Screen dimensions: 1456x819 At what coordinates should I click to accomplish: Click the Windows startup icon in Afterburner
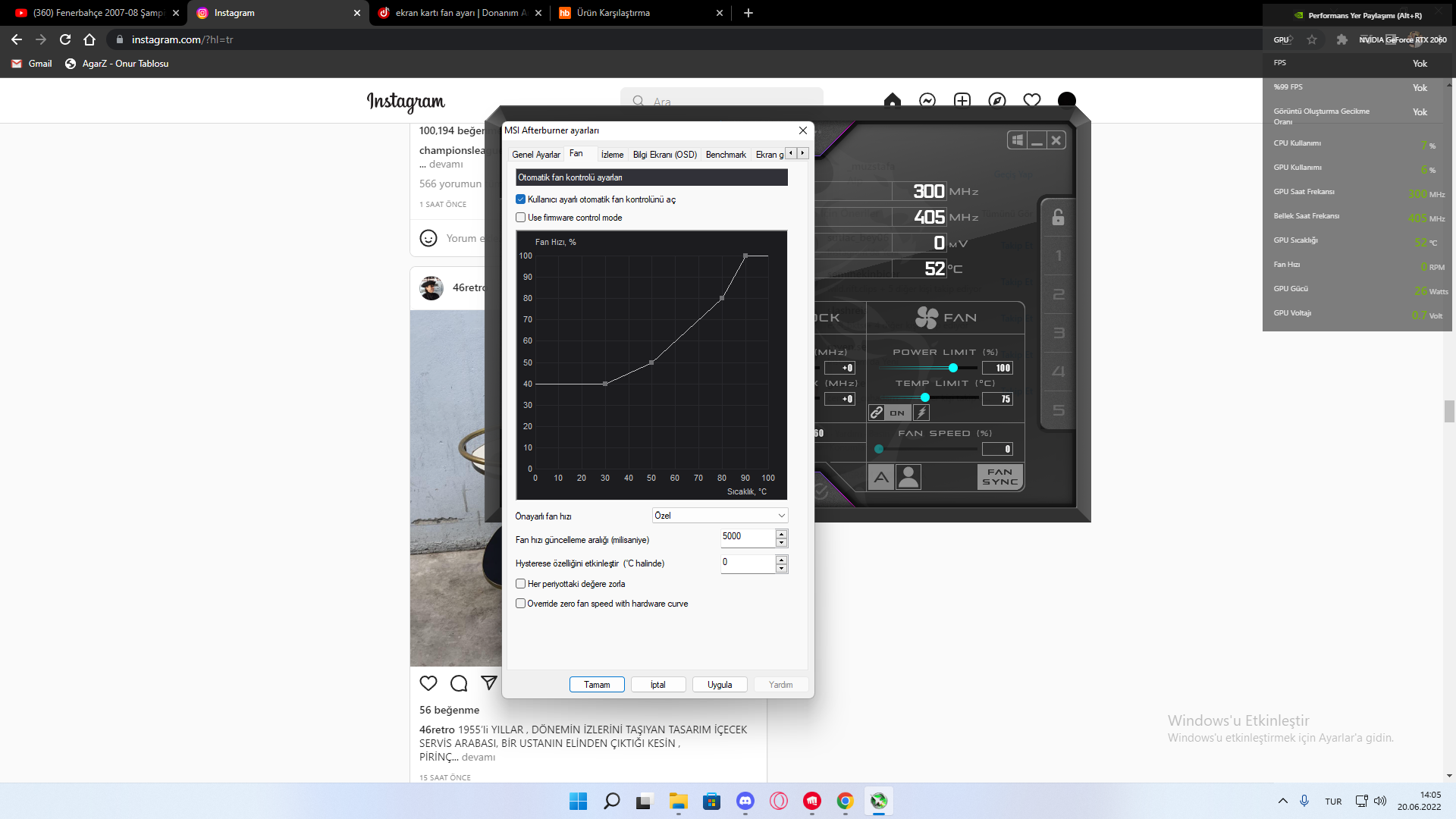(x=1018, y=140)
